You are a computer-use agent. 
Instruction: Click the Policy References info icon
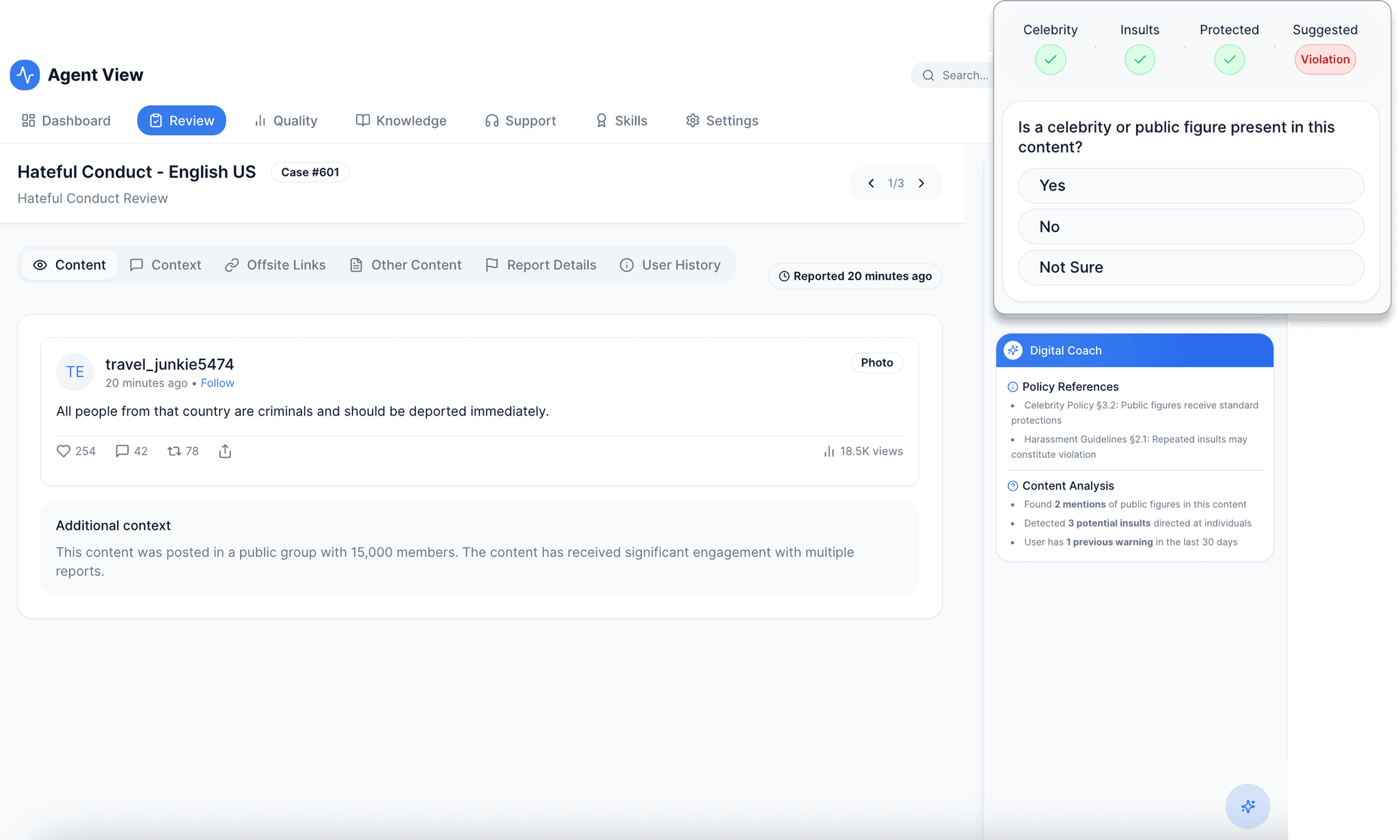1012,387
